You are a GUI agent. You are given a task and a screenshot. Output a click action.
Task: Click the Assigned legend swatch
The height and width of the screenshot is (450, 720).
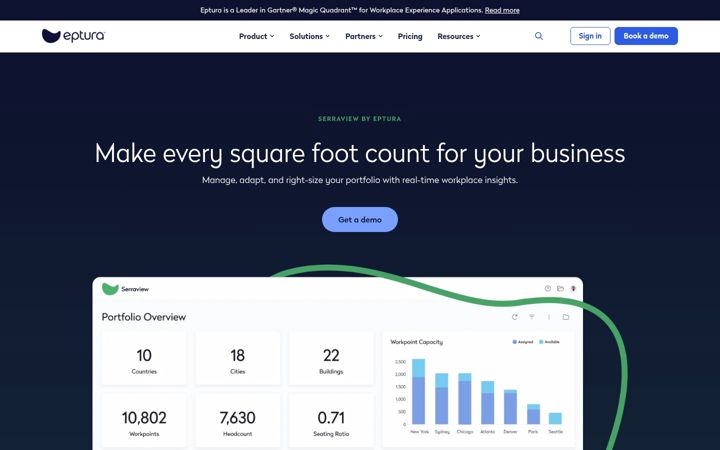coord(514,342)
